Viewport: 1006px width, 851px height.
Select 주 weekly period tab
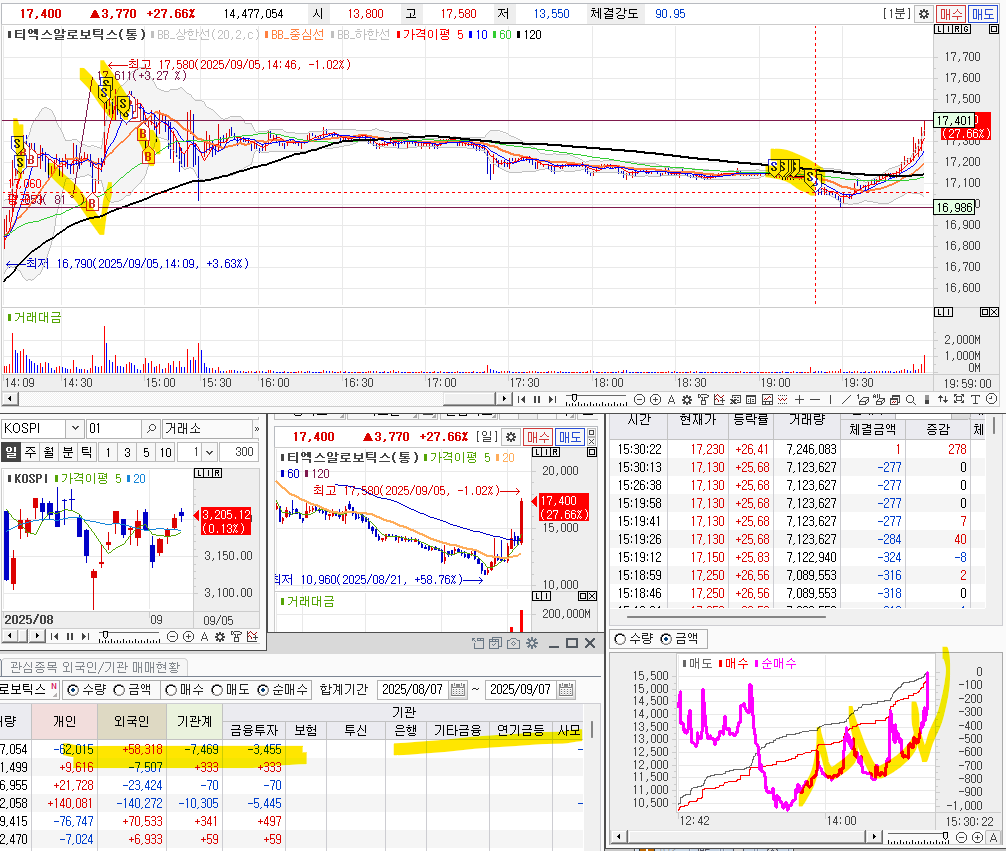click(x=30, y=452)
